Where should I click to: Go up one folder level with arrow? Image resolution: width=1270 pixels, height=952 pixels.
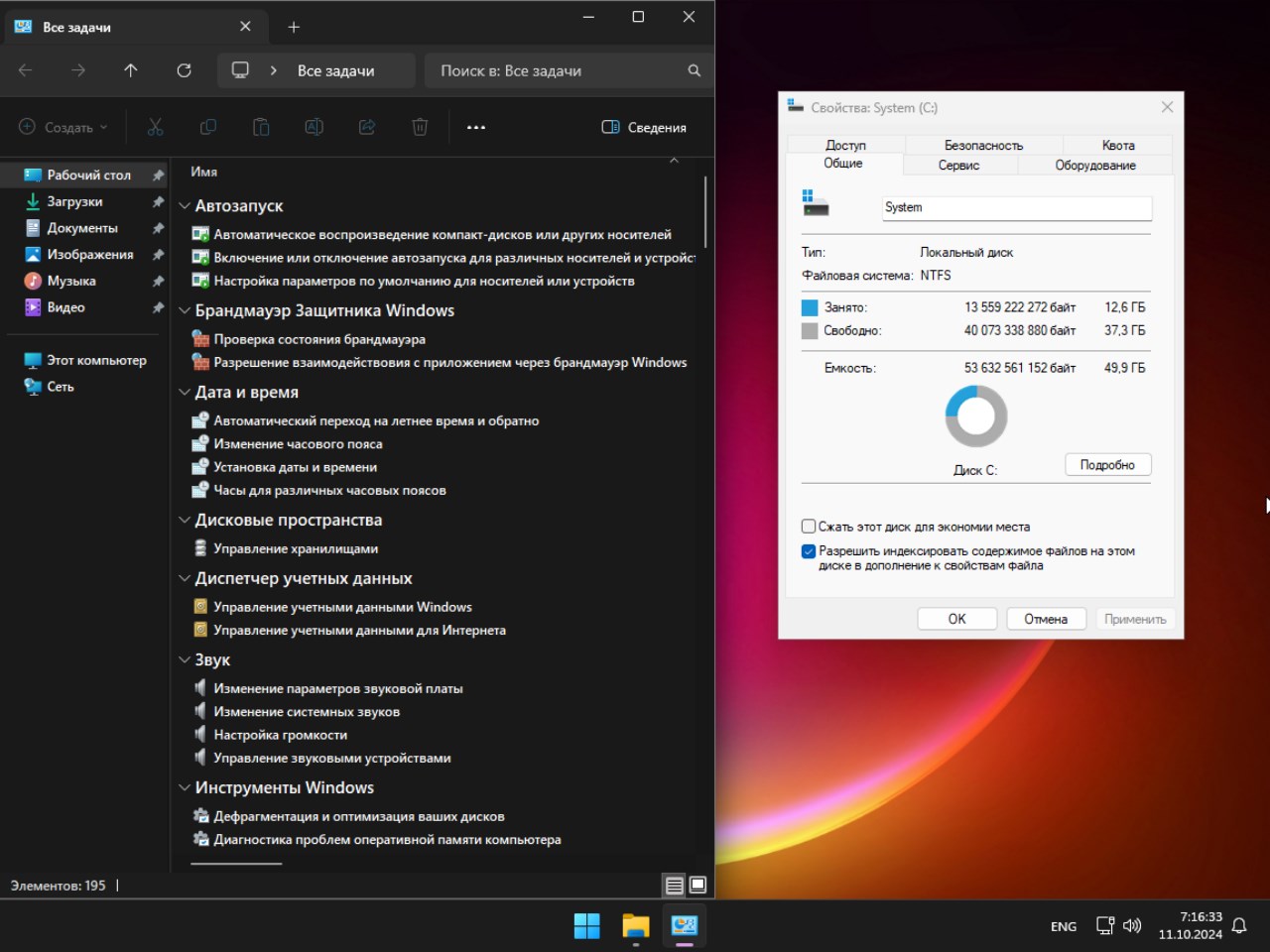(x=131, y=70)
